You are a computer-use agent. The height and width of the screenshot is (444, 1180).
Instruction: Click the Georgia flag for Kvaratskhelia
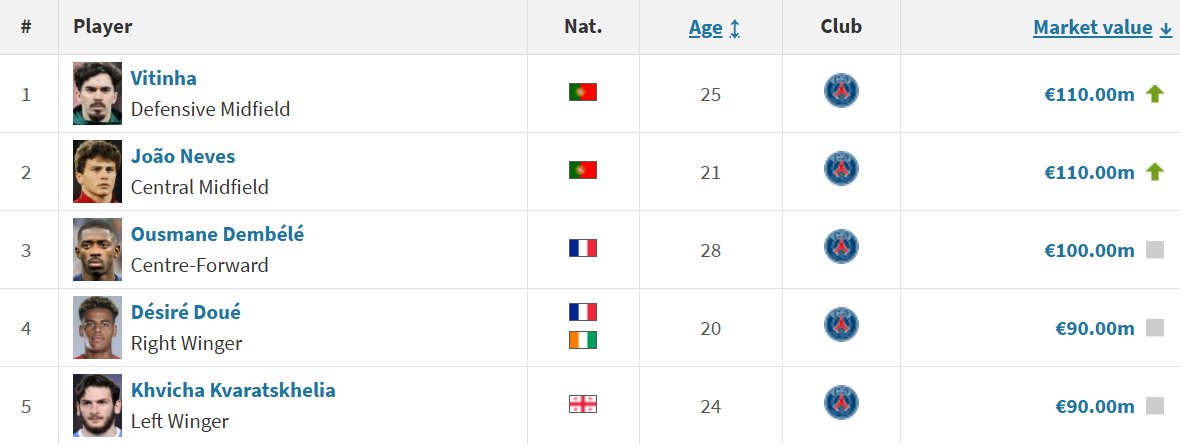[582, 404]
